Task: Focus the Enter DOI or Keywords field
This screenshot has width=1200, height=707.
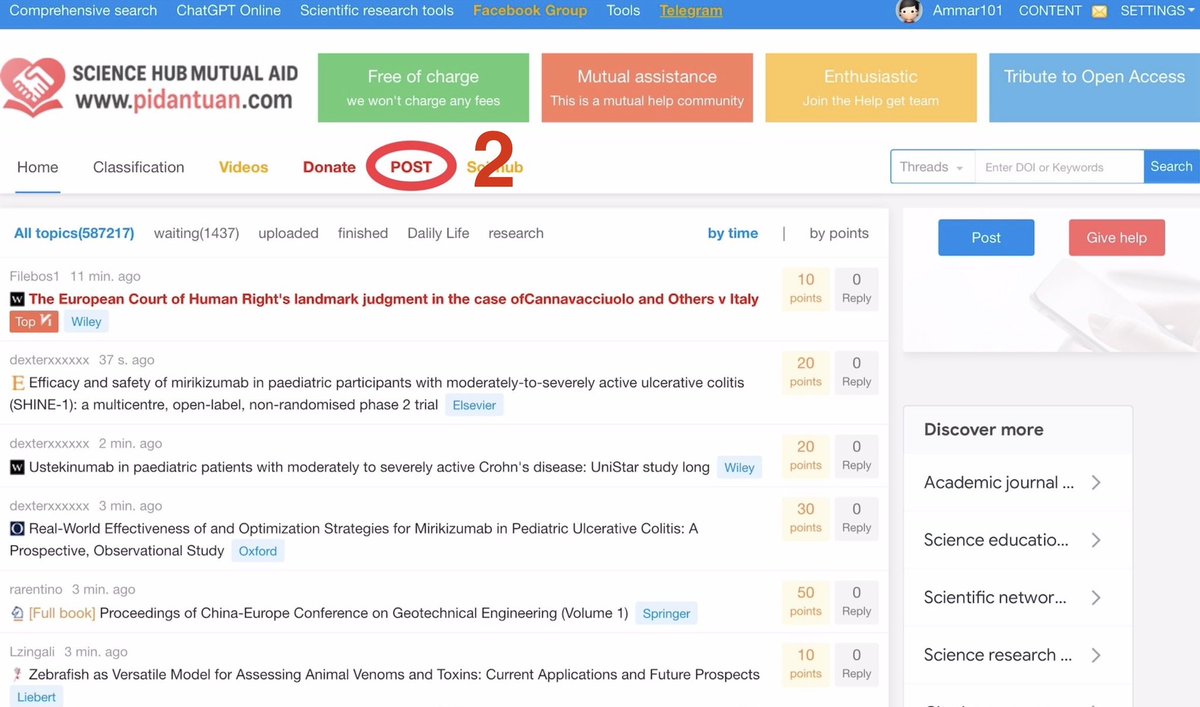Action: [1059, 167]
